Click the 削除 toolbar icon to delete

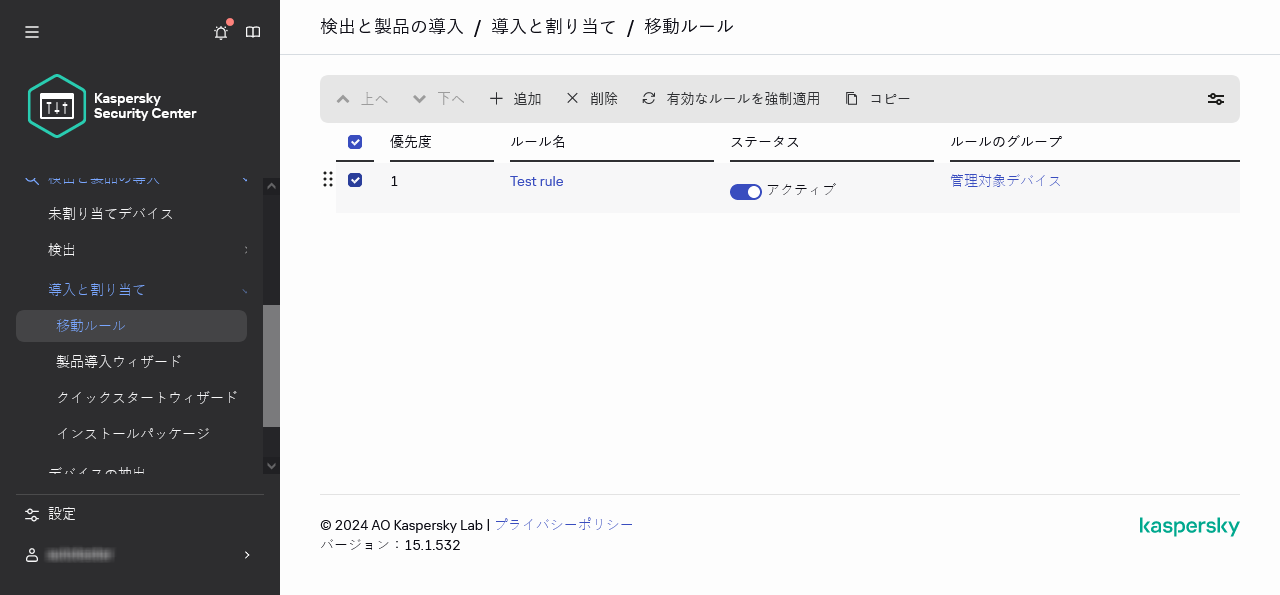[572, 99]
